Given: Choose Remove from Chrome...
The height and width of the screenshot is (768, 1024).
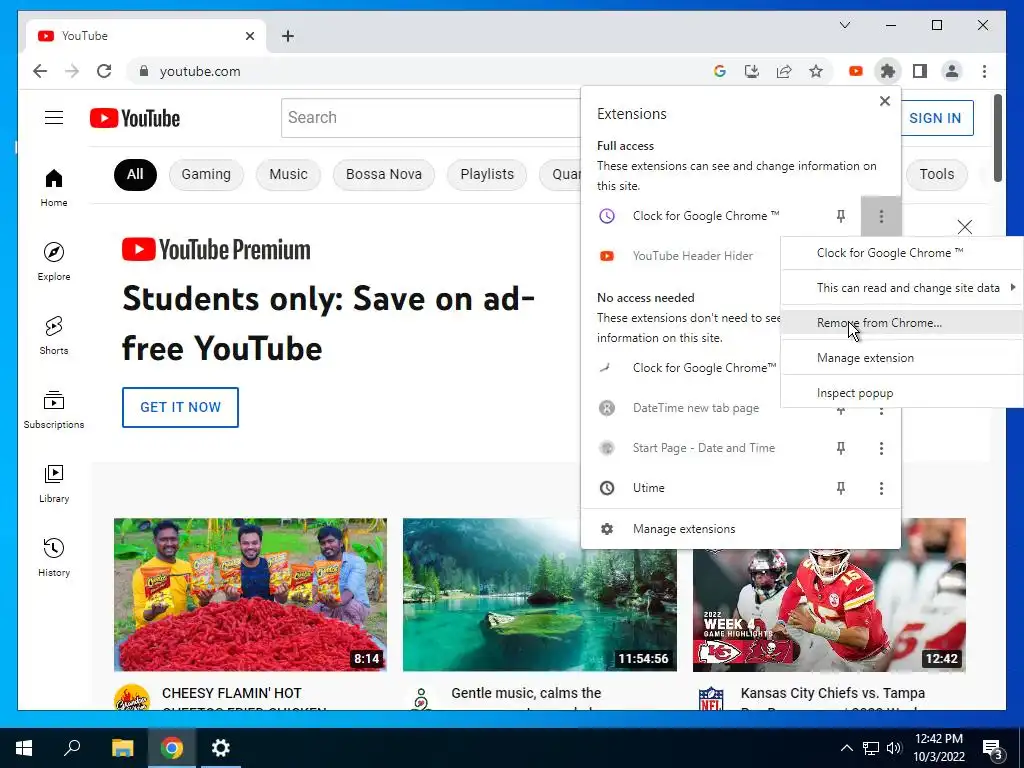Looking at the screenshot, I should click(903, 323).
